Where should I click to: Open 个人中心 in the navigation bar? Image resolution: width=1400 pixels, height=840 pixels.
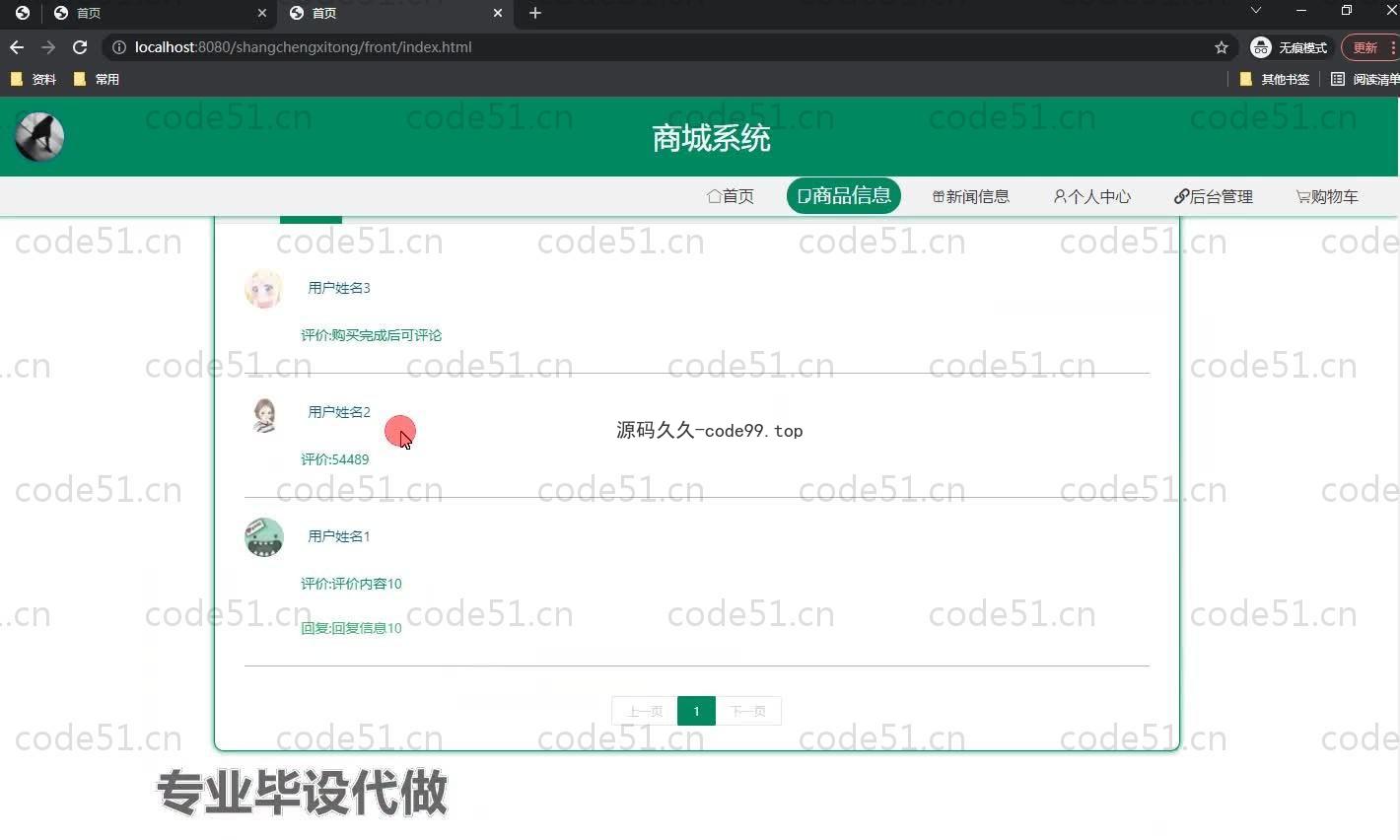click(1092, 196)
